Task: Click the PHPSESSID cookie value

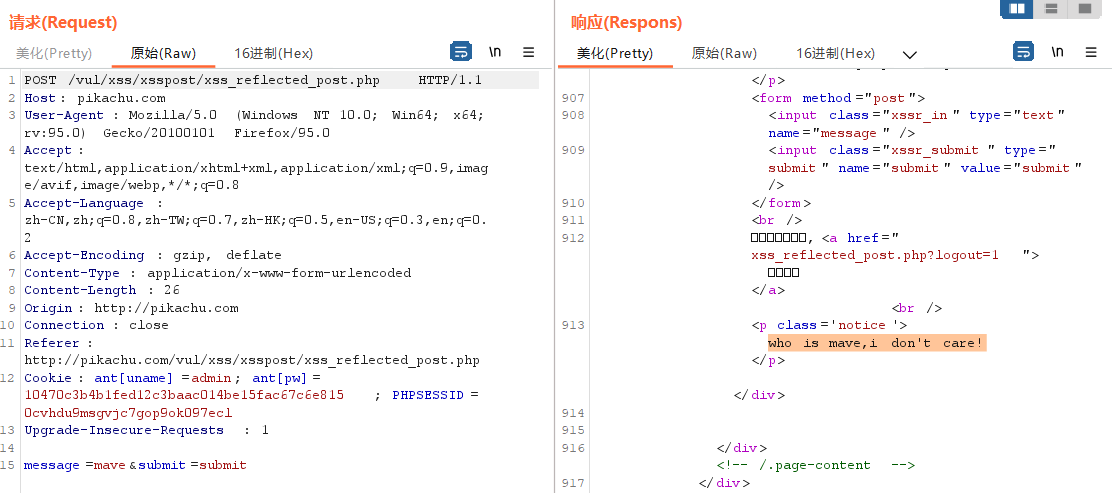Action: (128, 413)
